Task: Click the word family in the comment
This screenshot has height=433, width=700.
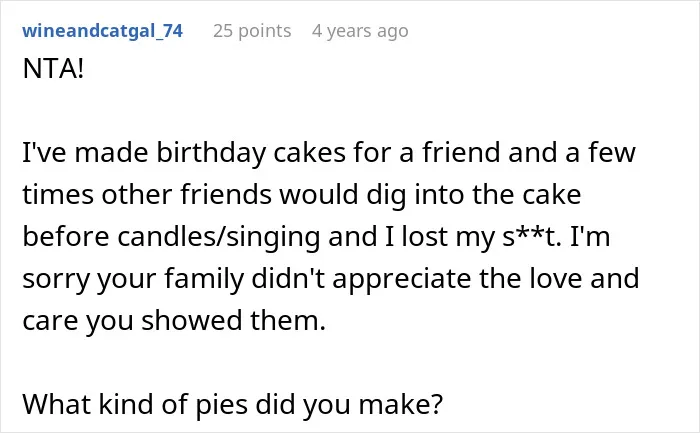Action: pyautogui.click(x=204, y=279)
